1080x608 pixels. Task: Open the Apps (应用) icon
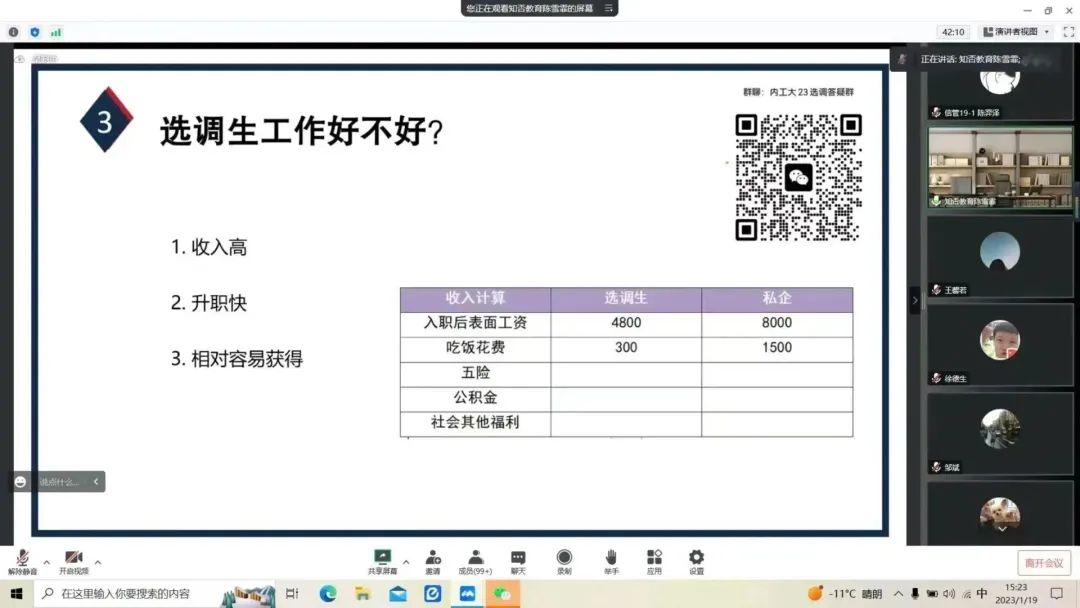(x=654, y=559)
